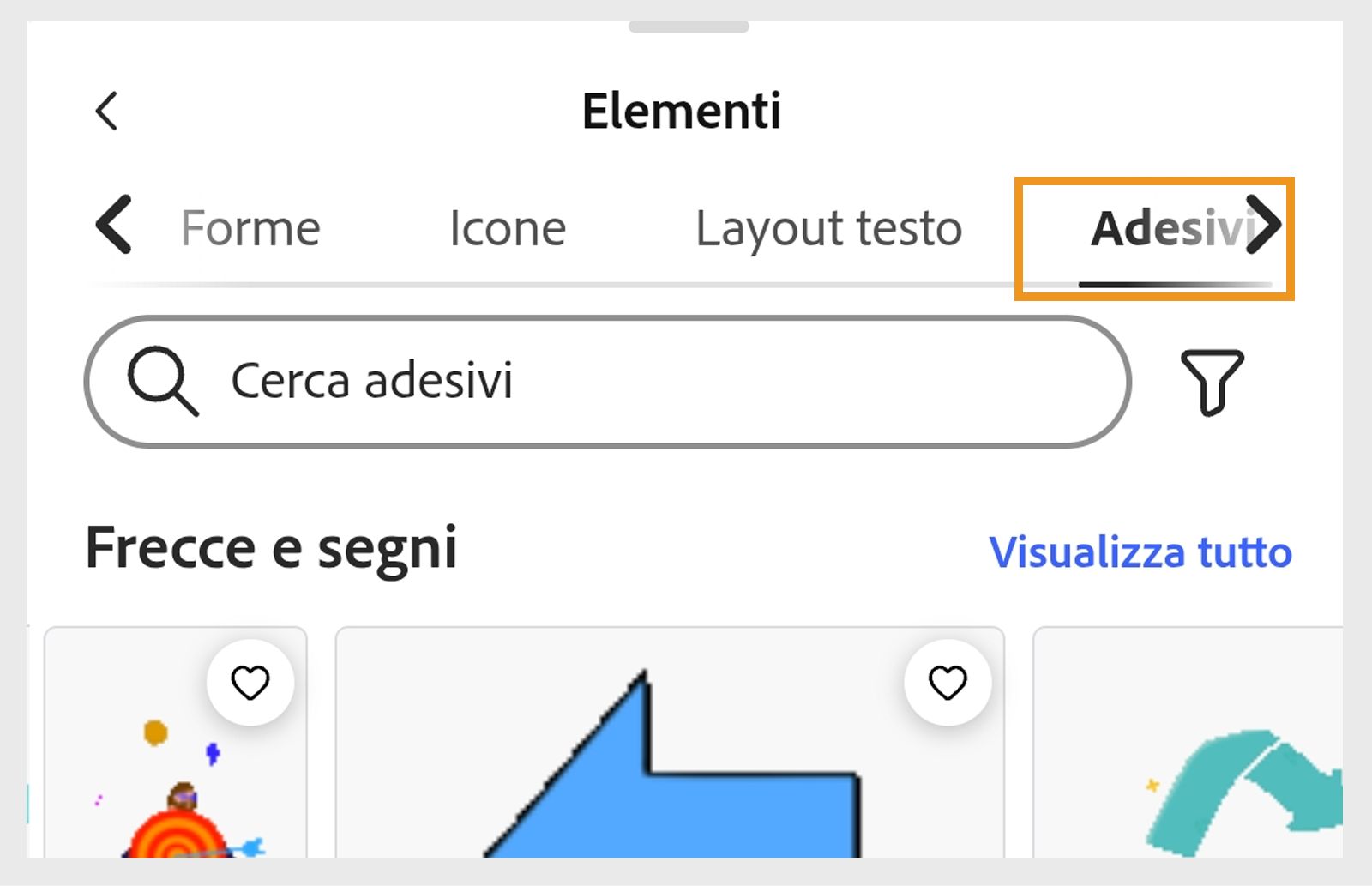Switch to the Adesivi tab
1372x886 pixels.
pyautogui.click(x=1170, y=227)
